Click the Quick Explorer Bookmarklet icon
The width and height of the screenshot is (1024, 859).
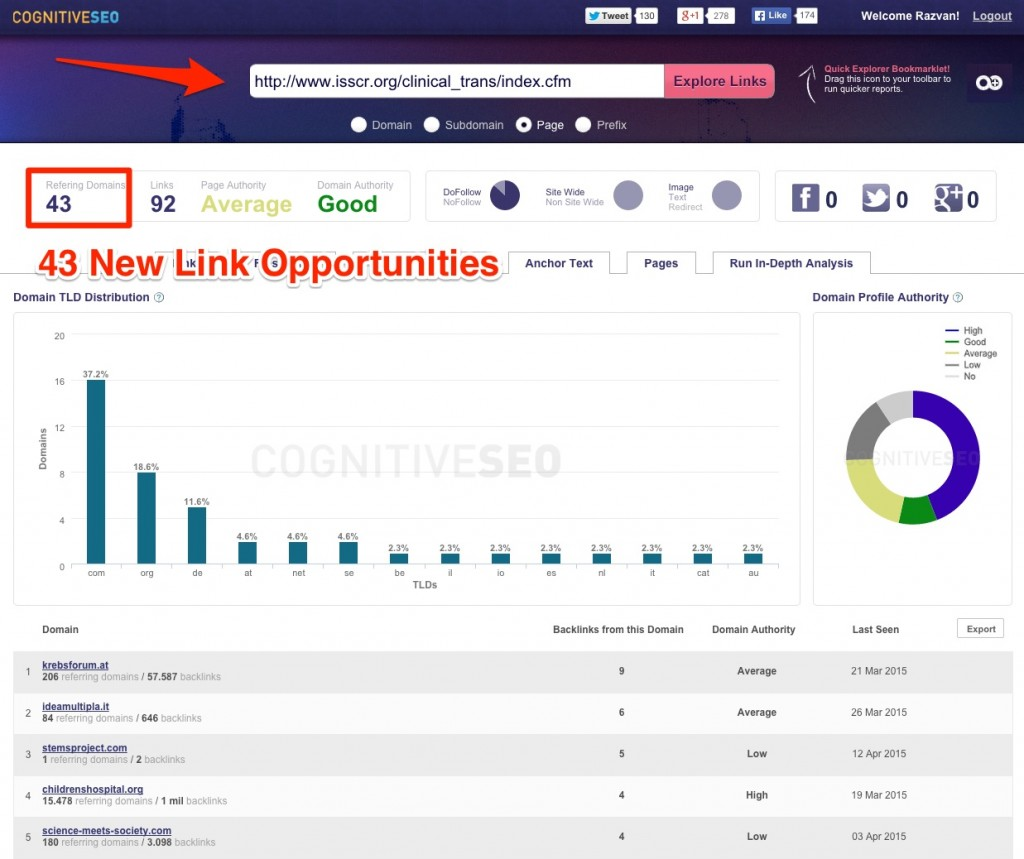989,82
